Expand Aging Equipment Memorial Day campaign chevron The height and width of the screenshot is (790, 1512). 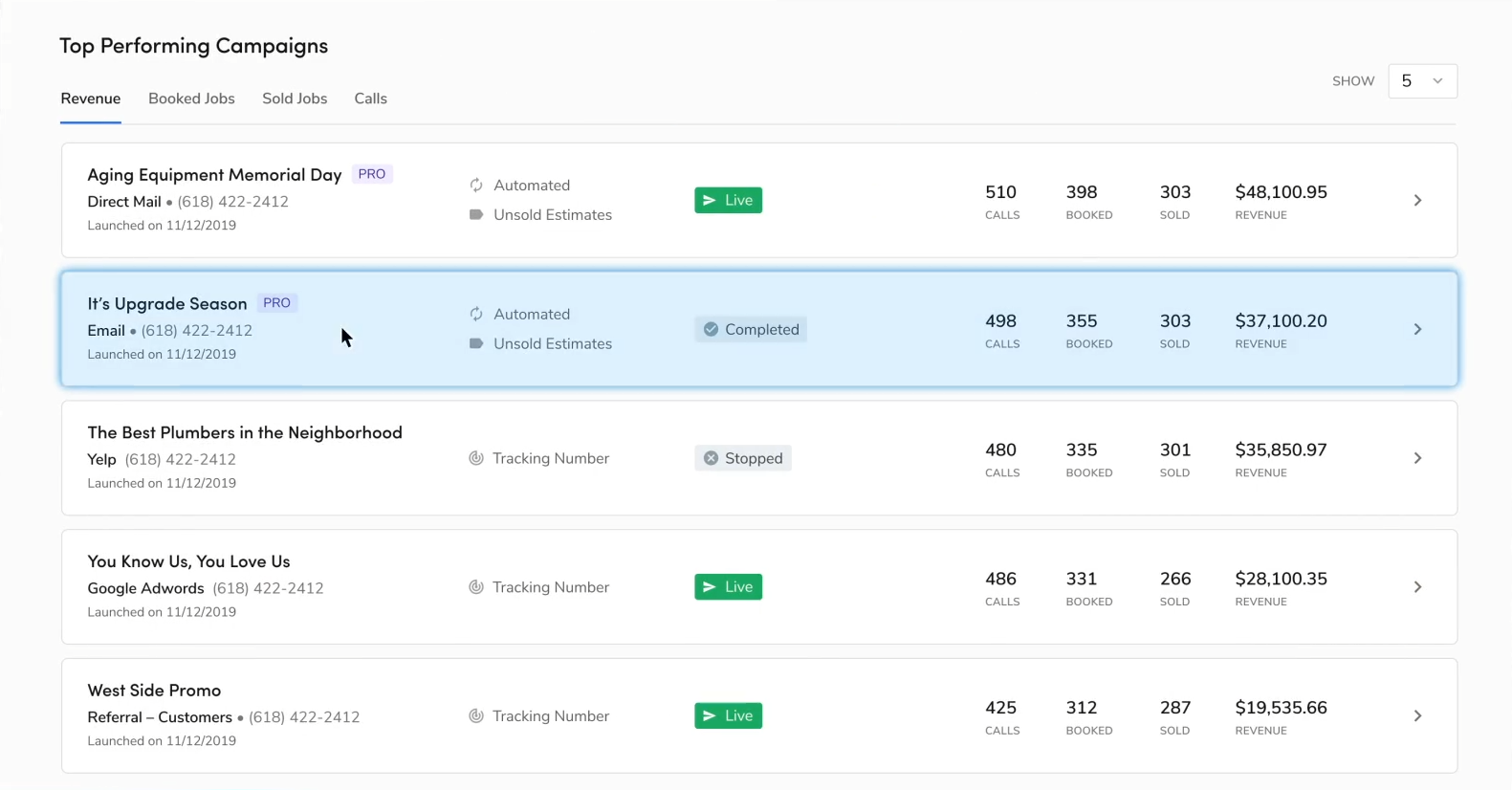pyautogui.click(x=1417, y=200)
